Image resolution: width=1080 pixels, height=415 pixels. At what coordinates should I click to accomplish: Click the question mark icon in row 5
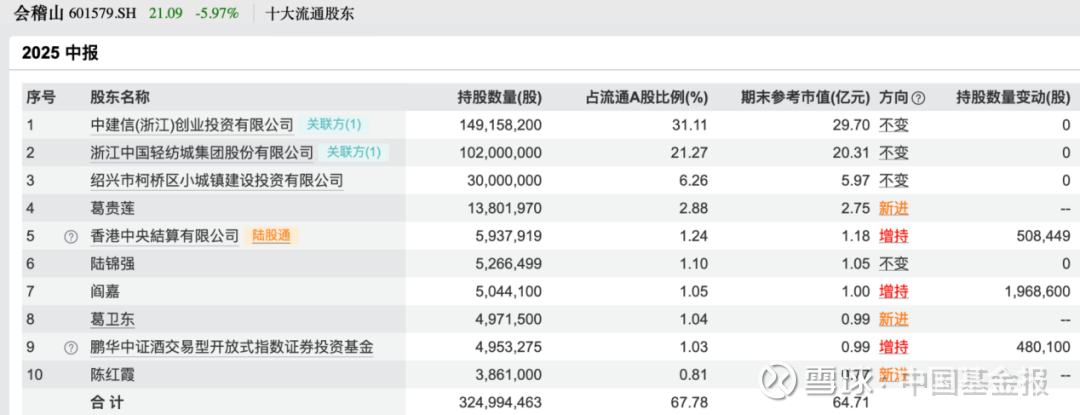coord(70,237)
